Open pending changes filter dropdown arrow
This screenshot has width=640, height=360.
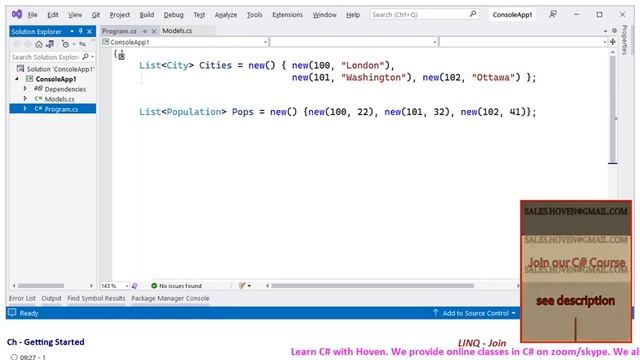(x=74, y=44)
